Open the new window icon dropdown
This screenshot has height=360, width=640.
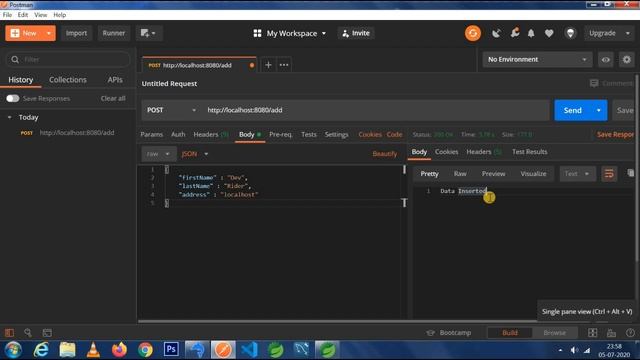point(148,33)
